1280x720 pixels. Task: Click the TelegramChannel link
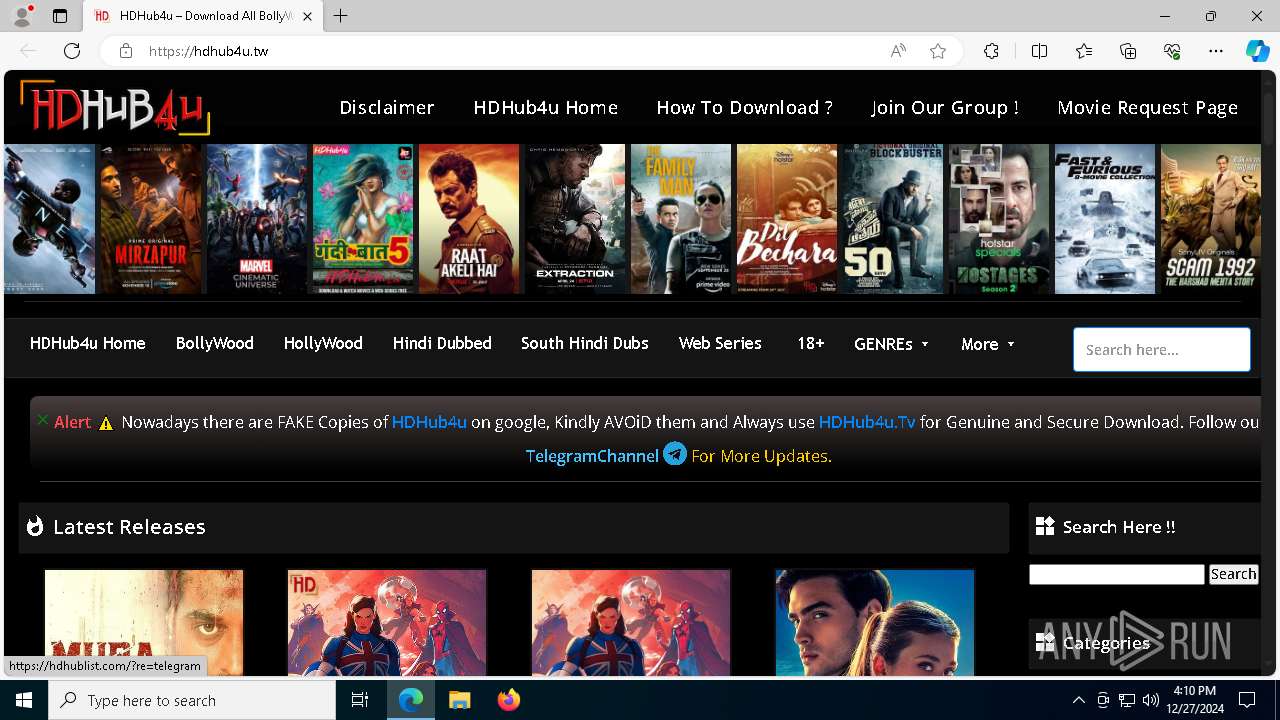click(x=592, y=455)
